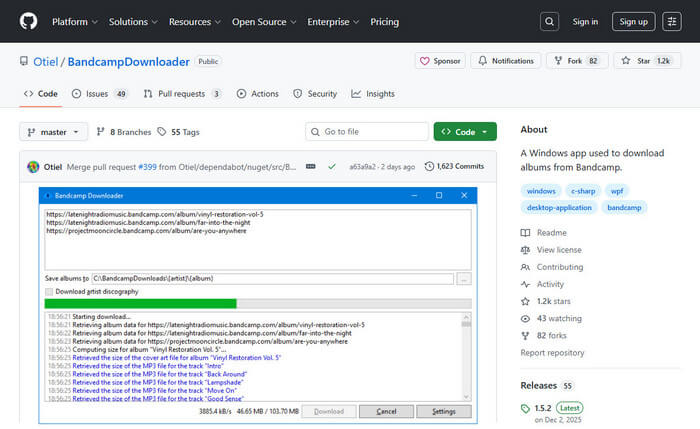
Task: Click the Sign in link
Action: click(x=585, y=21)
